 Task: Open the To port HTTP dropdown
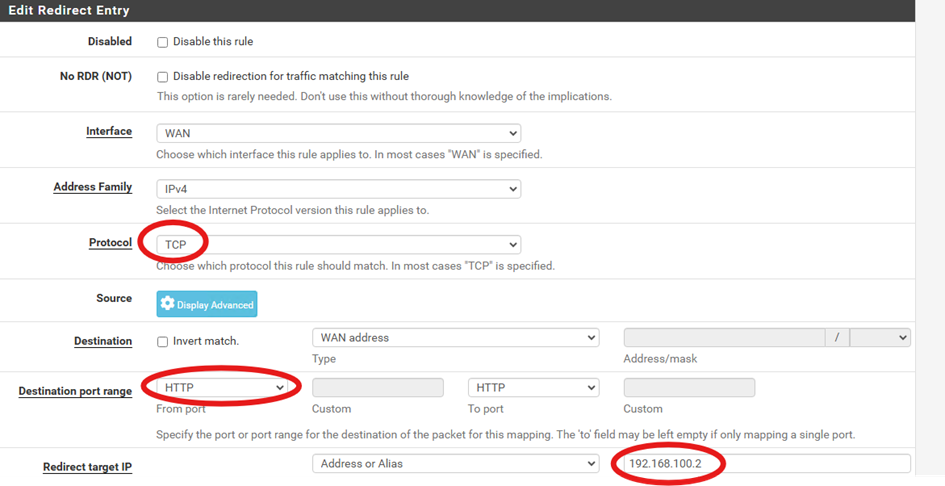click(x=533, y=387)
